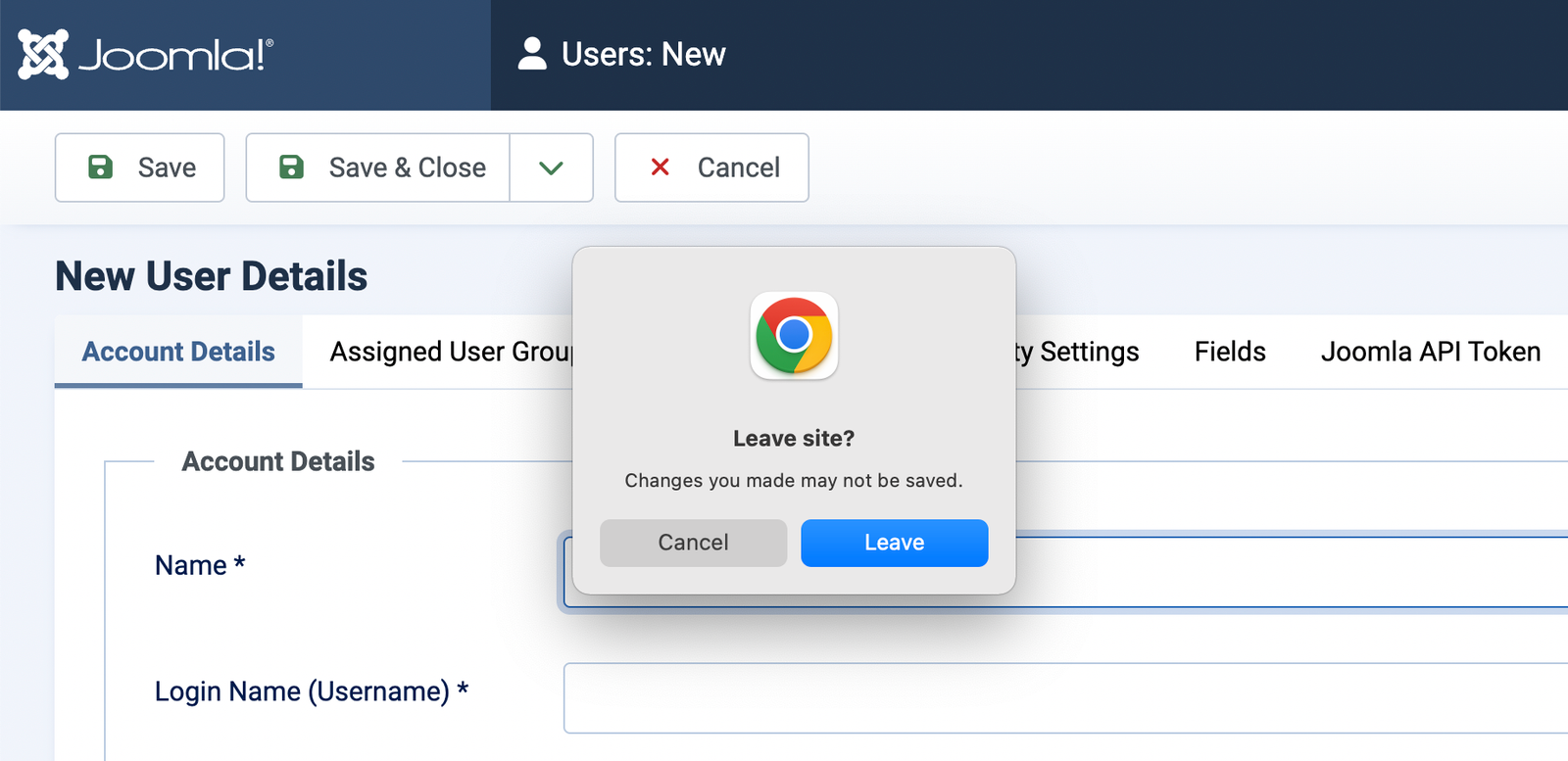
Task: Open the Fields tab
Action: 1230,352
